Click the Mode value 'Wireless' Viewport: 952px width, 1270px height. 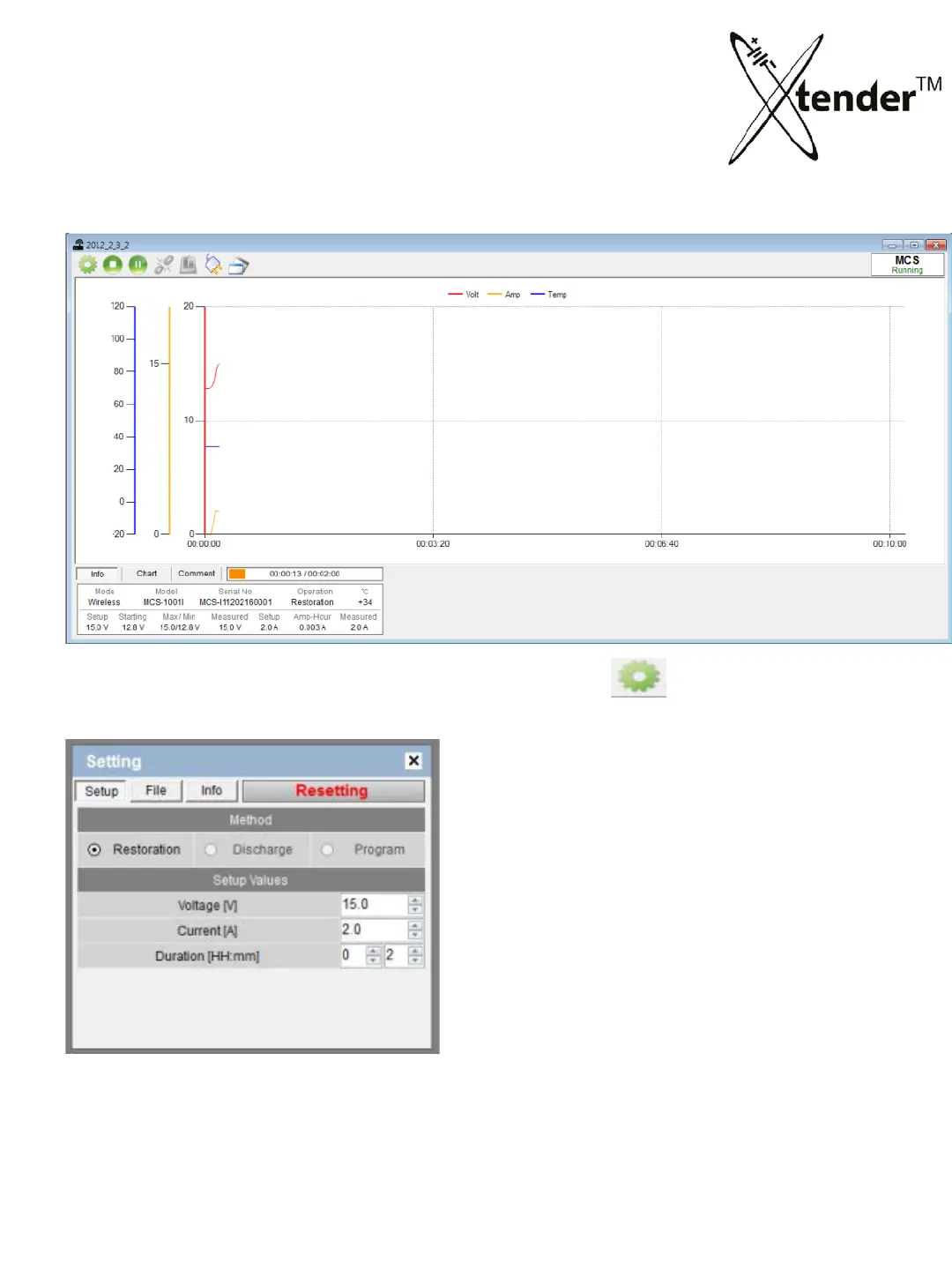[104, 603]
